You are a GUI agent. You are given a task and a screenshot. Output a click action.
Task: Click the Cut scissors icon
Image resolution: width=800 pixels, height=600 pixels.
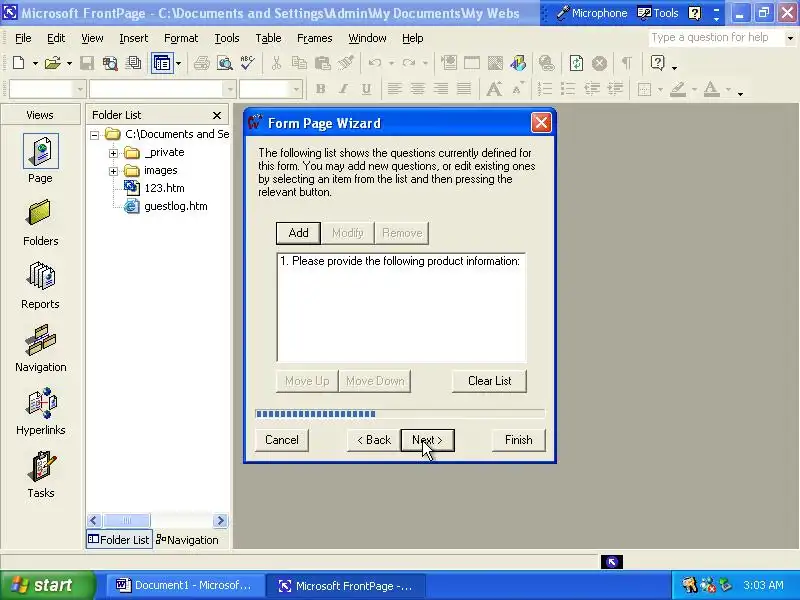click(276, 63)
